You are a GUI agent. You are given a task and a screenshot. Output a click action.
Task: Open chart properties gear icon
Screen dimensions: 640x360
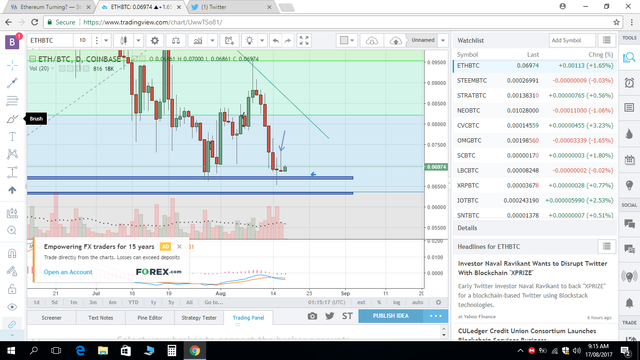pyautogui.click(x=155, y=40)
